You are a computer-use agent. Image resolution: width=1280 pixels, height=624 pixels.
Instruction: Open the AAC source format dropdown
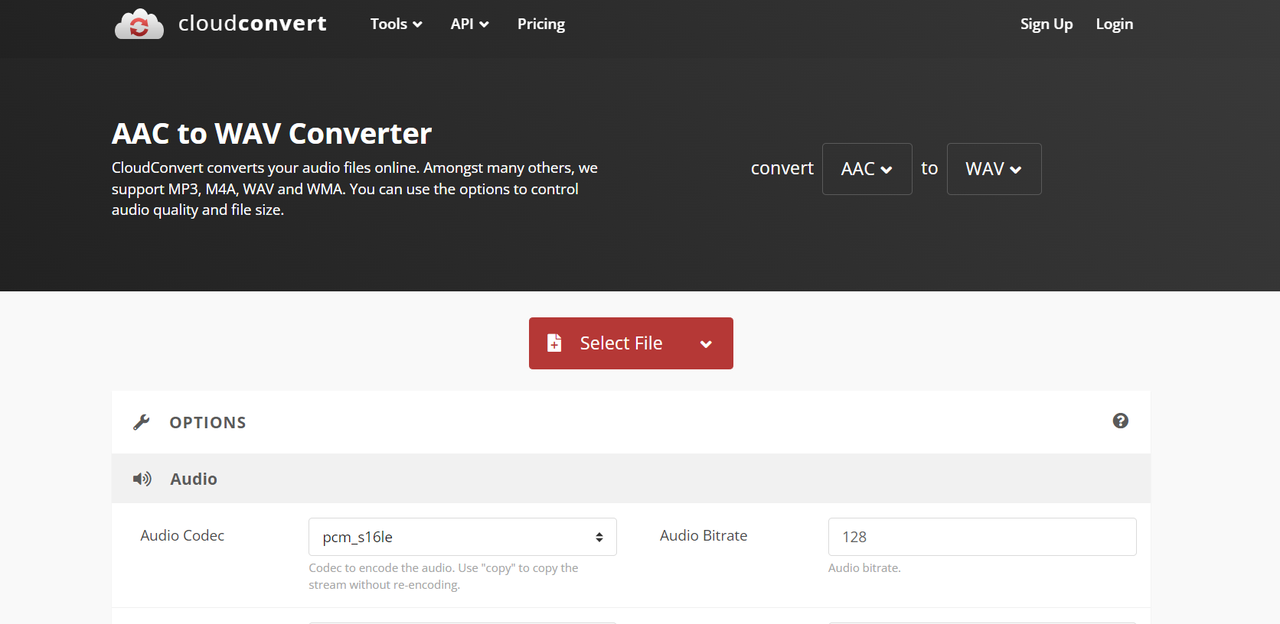(867, 169)
